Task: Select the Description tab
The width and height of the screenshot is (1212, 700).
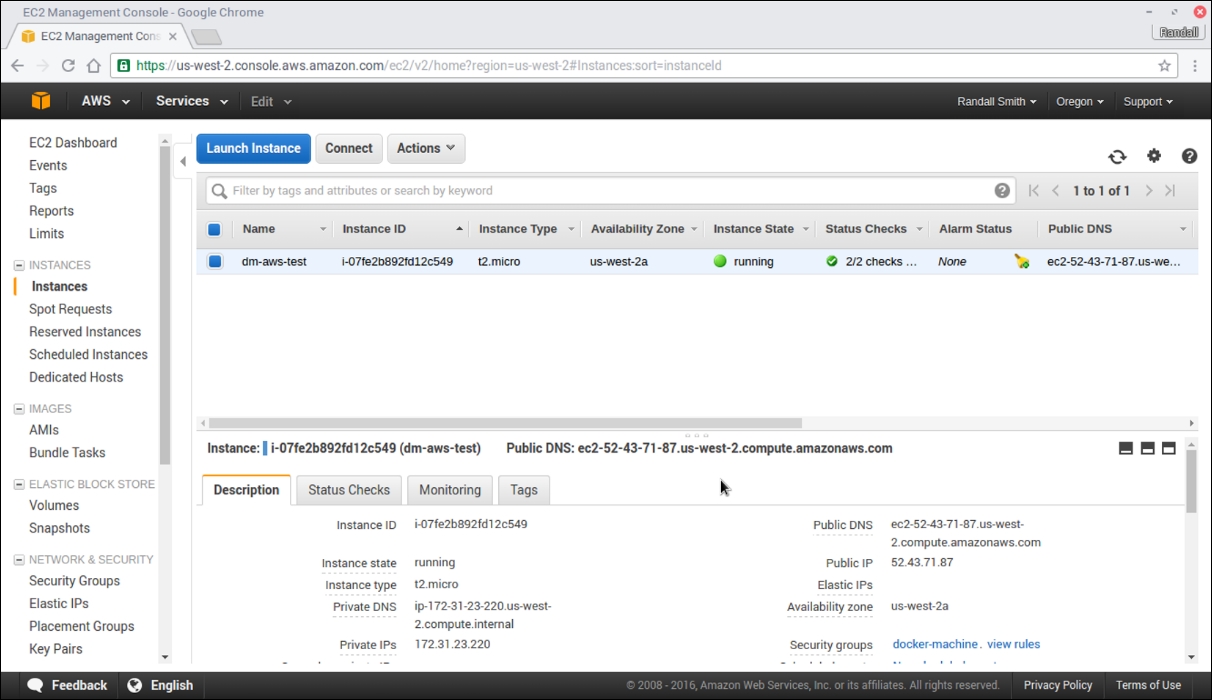Action: (246, 490)
